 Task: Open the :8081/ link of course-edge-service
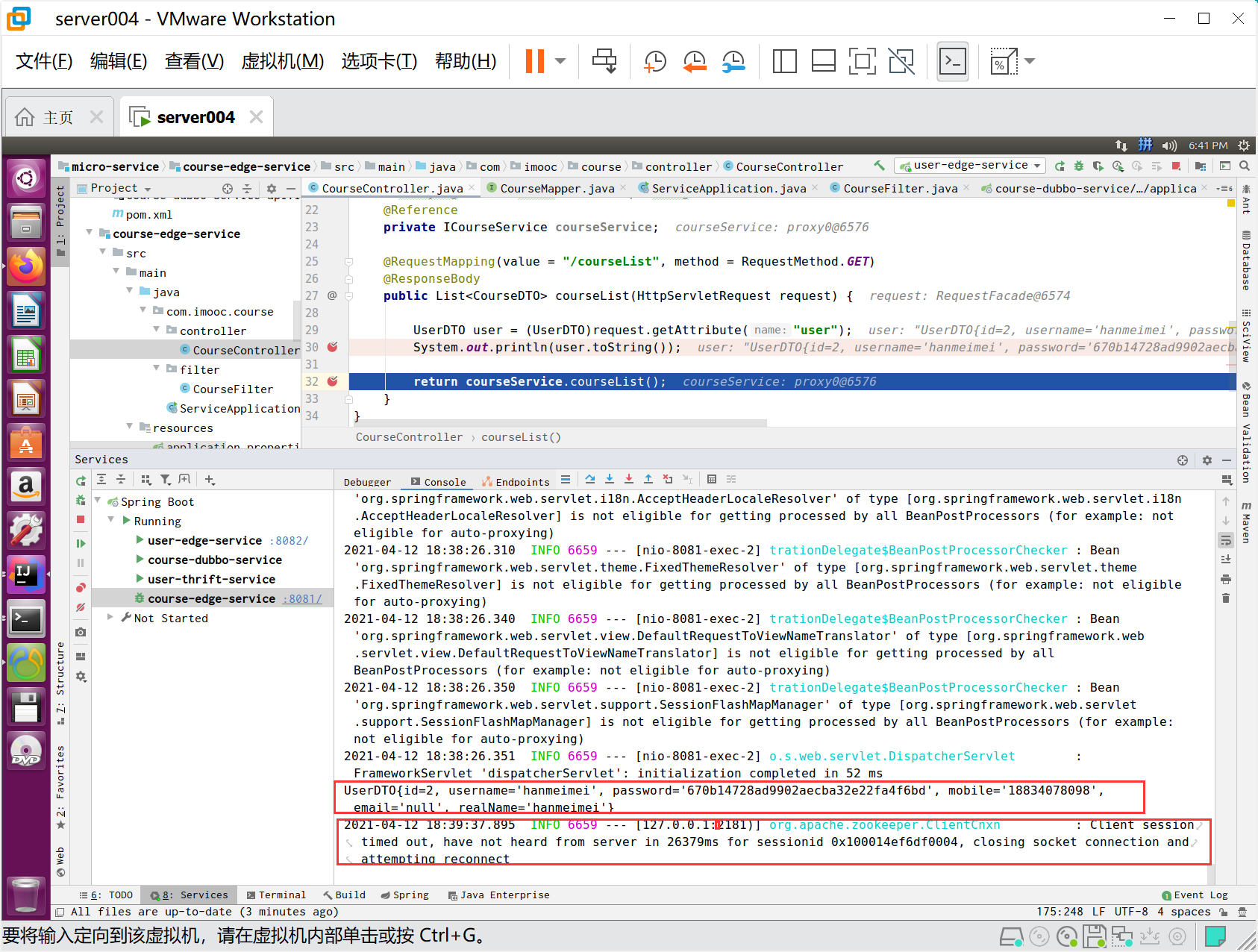[303, 598]
